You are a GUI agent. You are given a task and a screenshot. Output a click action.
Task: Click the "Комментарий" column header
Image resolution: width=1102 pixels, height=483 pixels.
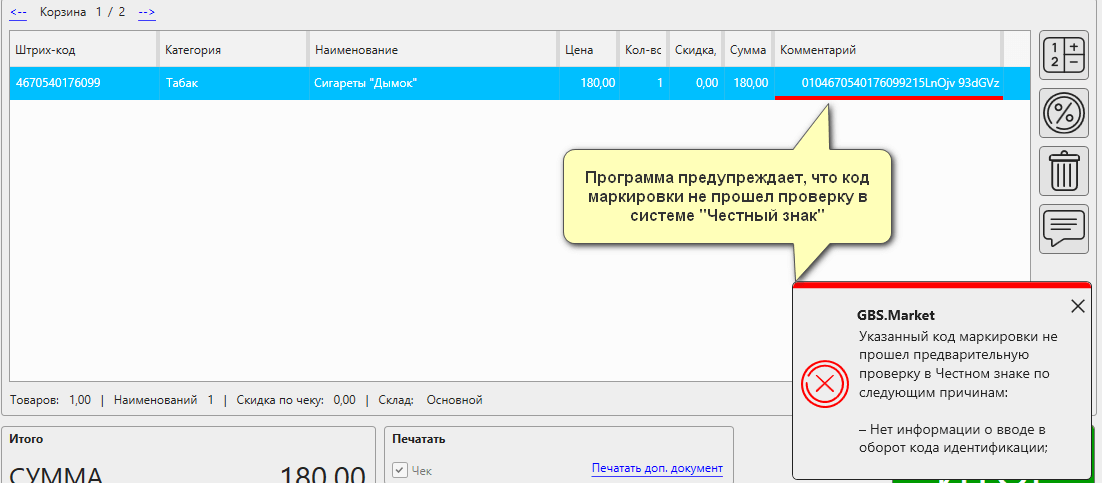coord(886,50)
